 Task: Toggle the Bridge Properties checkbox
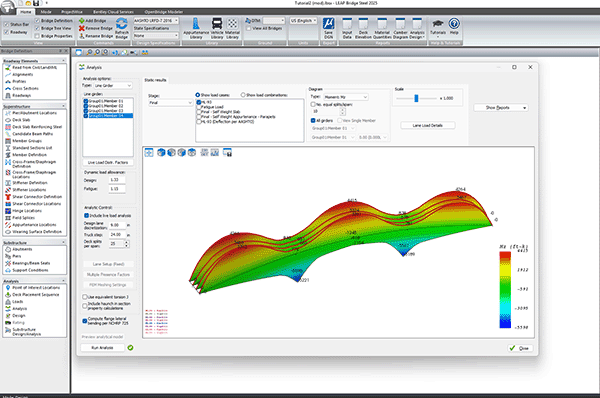[x=37, y=36]
